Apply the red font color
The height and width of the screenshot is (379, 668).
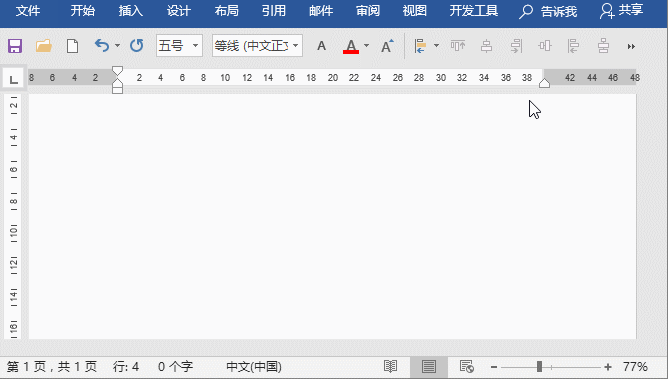tap(351, 46)
